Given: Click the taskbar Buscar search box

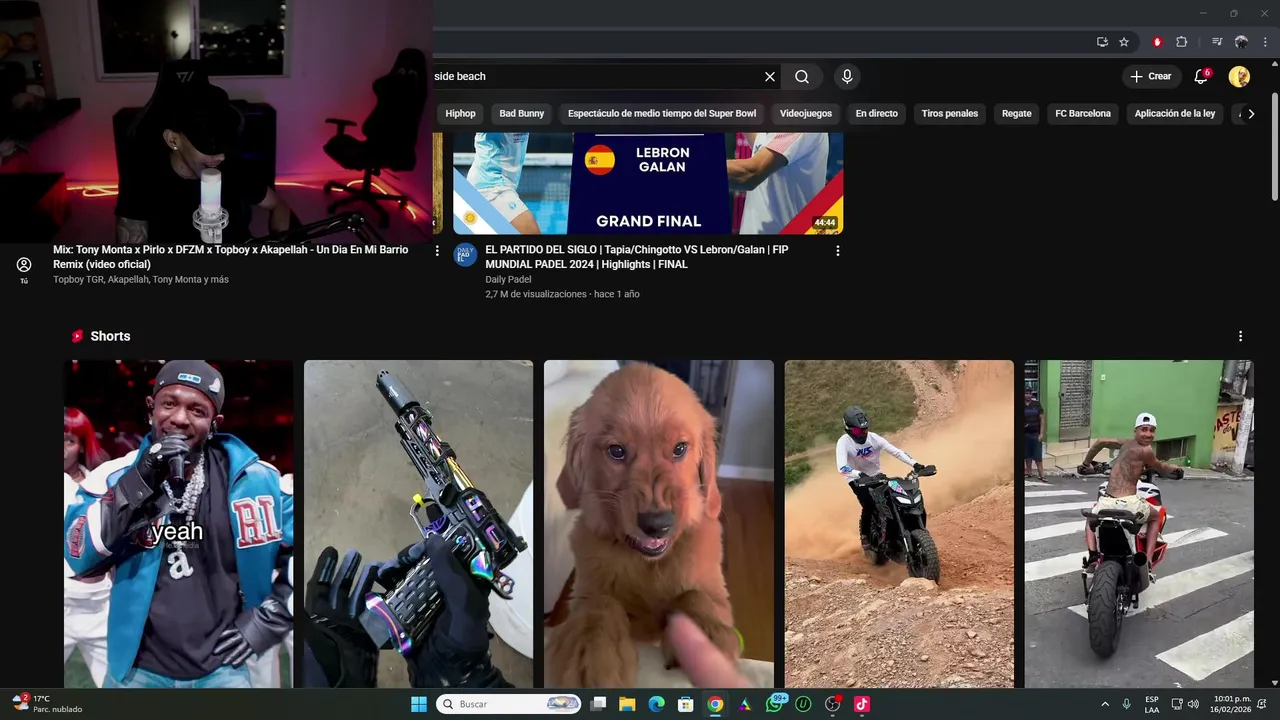Looking at the screenshot, I should point(510,704).
